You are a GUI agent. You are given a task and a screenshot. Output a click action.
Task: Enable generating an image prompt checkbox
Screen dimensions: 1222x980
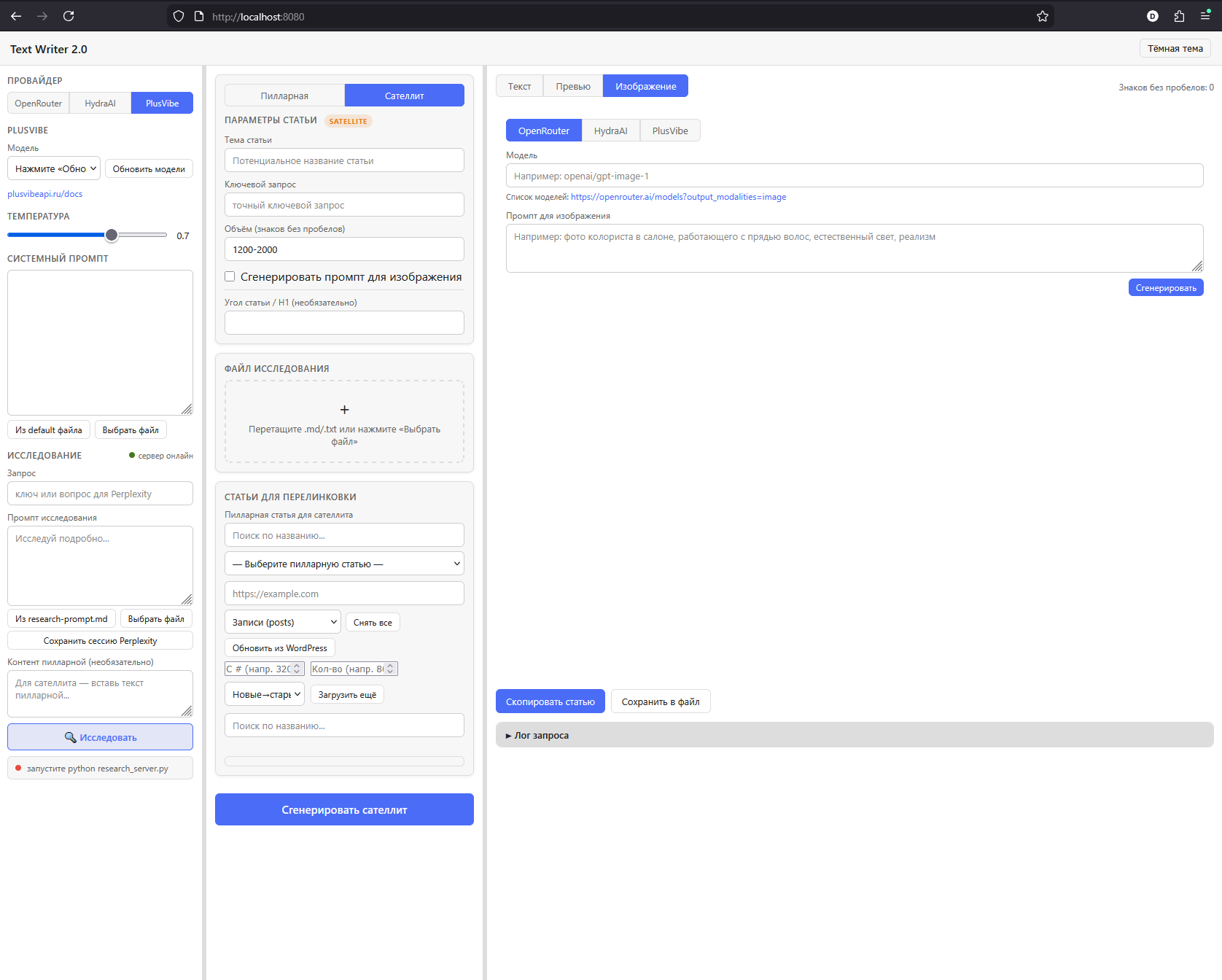[x=230, y=276]
